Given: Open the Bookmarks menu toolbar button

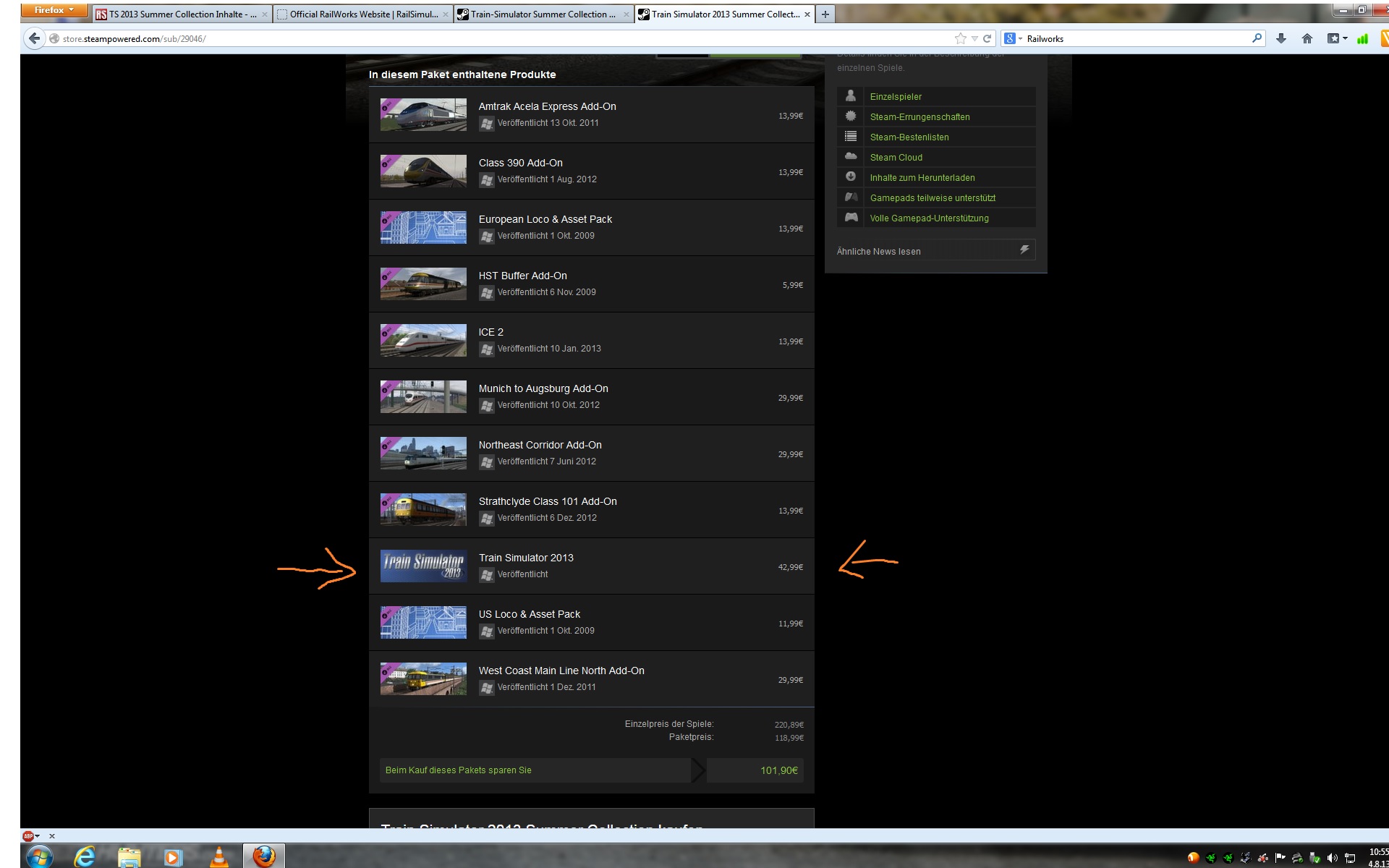Looking at the screenshot, I should click(x=1337, y=38).
